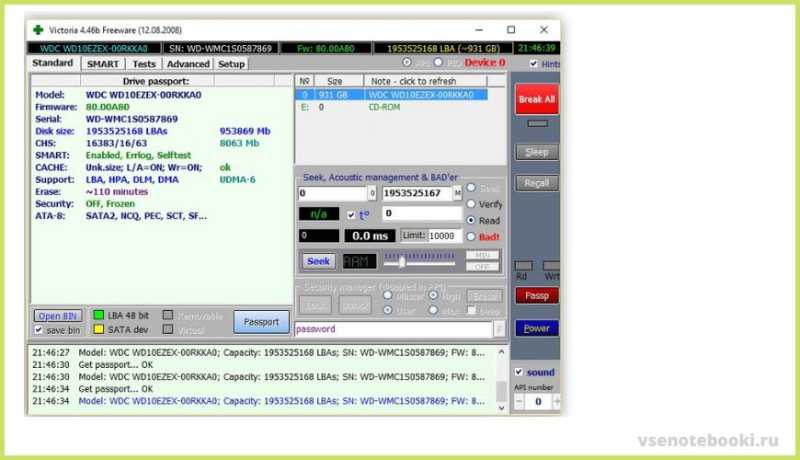
Task: Click the yellow SATA dev indicator
Action: pyautogui.click(x=98, y=329)
